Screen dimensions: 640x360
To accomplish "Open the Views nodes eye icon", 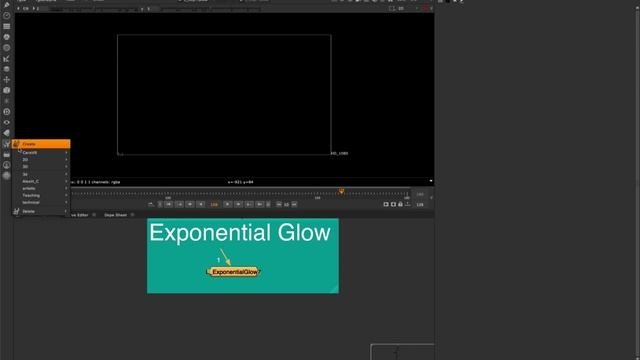I will pyautogui.click(x=7, y=122).
